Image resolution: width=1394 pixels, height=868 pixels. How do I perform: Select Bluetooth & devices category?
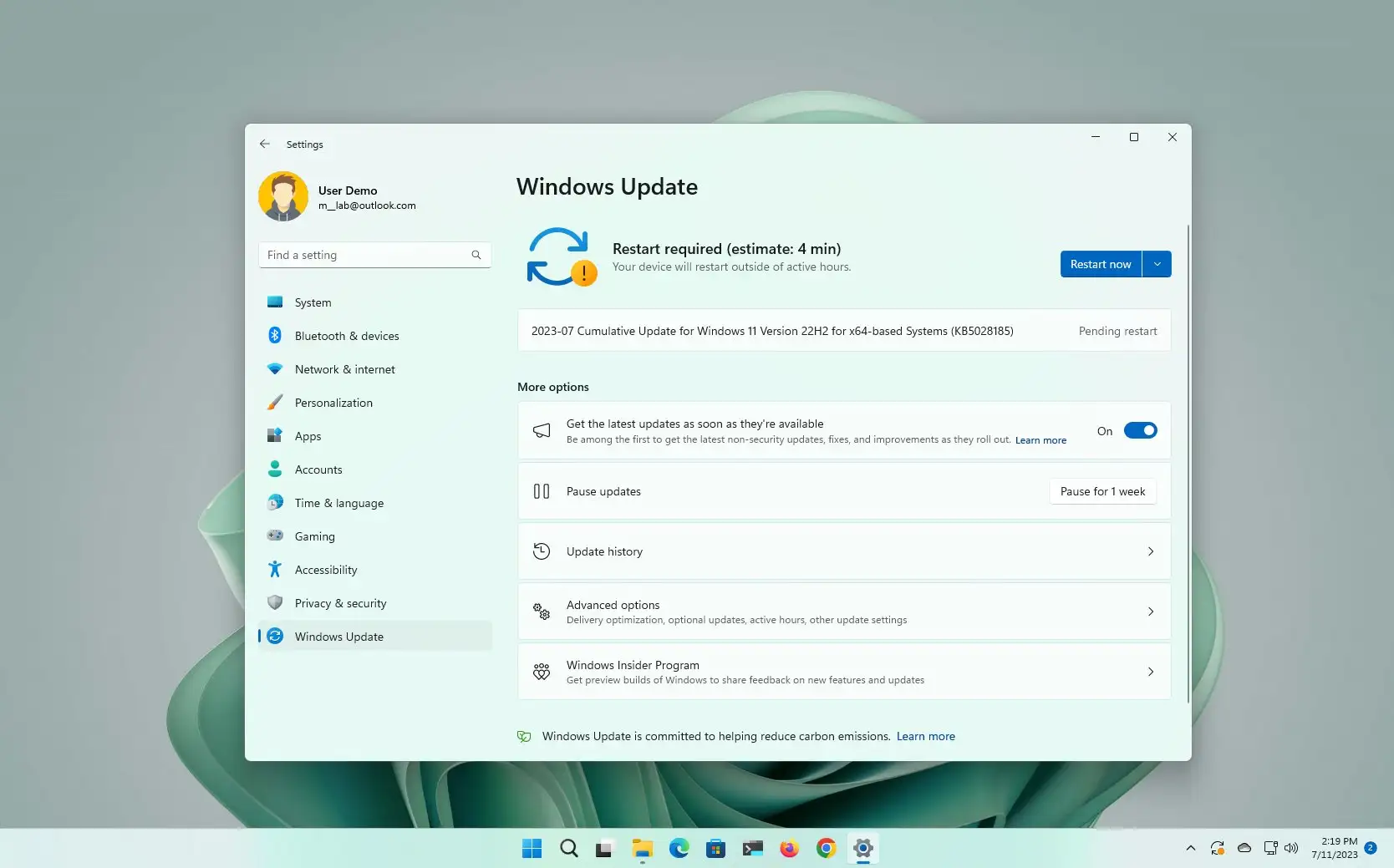375,336
